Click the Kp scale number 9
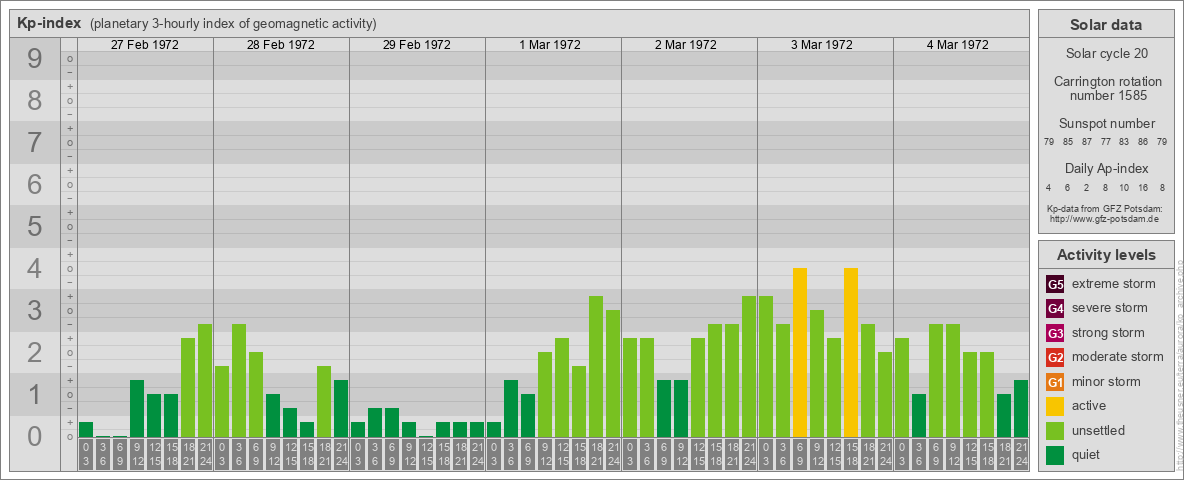This screenshot has width=1184, height=480. click(35, 59)
